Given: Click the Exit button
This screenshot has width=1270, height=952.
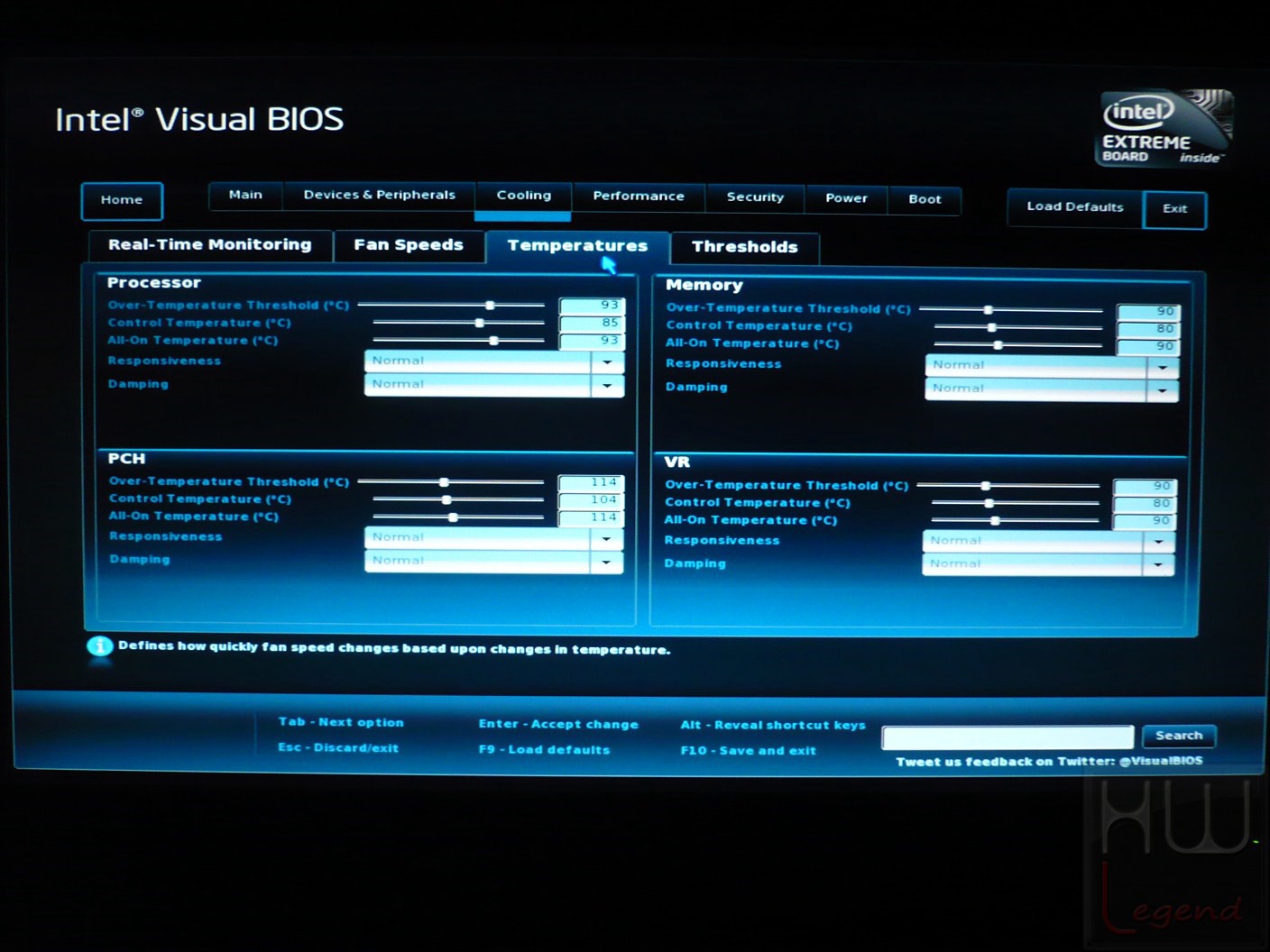Looking at the screenshot, I should [x=1174, y=209].
